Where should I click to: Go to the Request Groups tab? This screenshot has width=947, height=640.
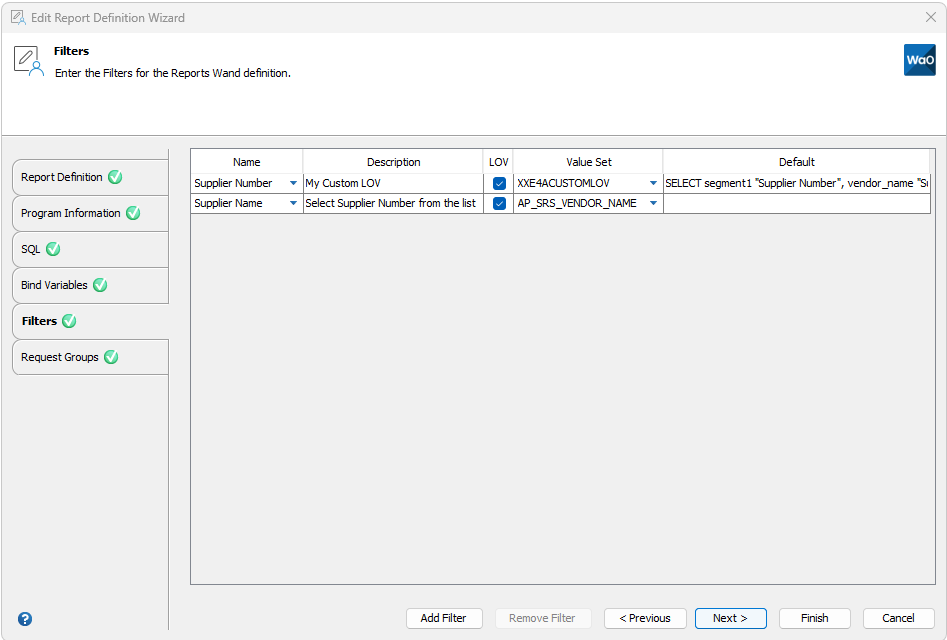point(60,357)
